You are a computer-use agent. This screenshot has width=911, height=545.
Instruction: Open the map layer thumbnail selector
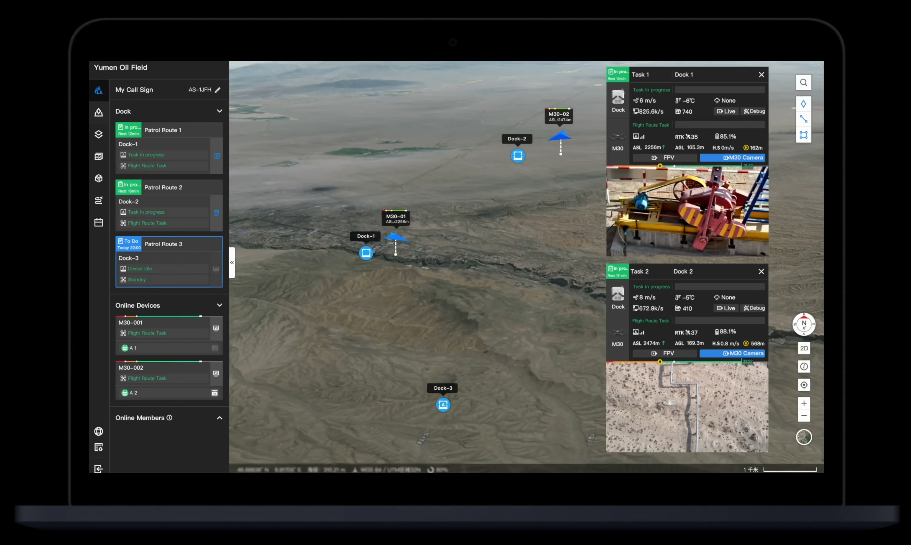(x=804, y=437)
